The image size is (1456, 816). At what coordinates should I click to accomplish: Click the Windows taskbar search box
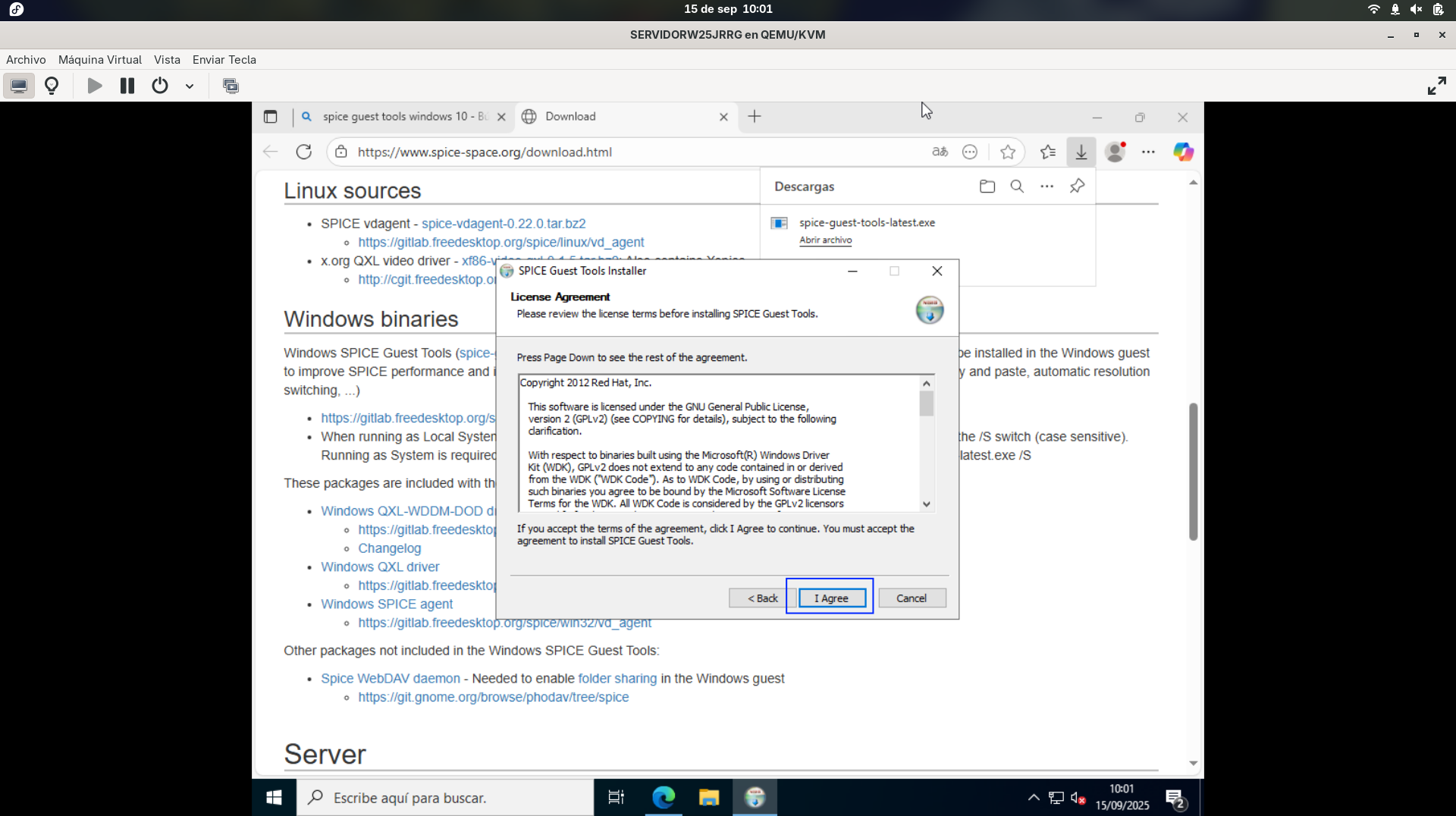(445, 798)
